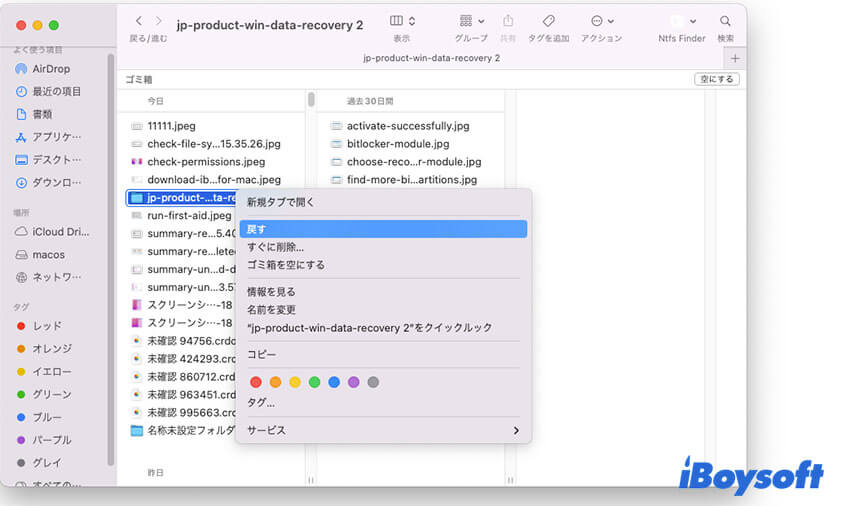Select file check-permissions.jpeg

[198, 162]
